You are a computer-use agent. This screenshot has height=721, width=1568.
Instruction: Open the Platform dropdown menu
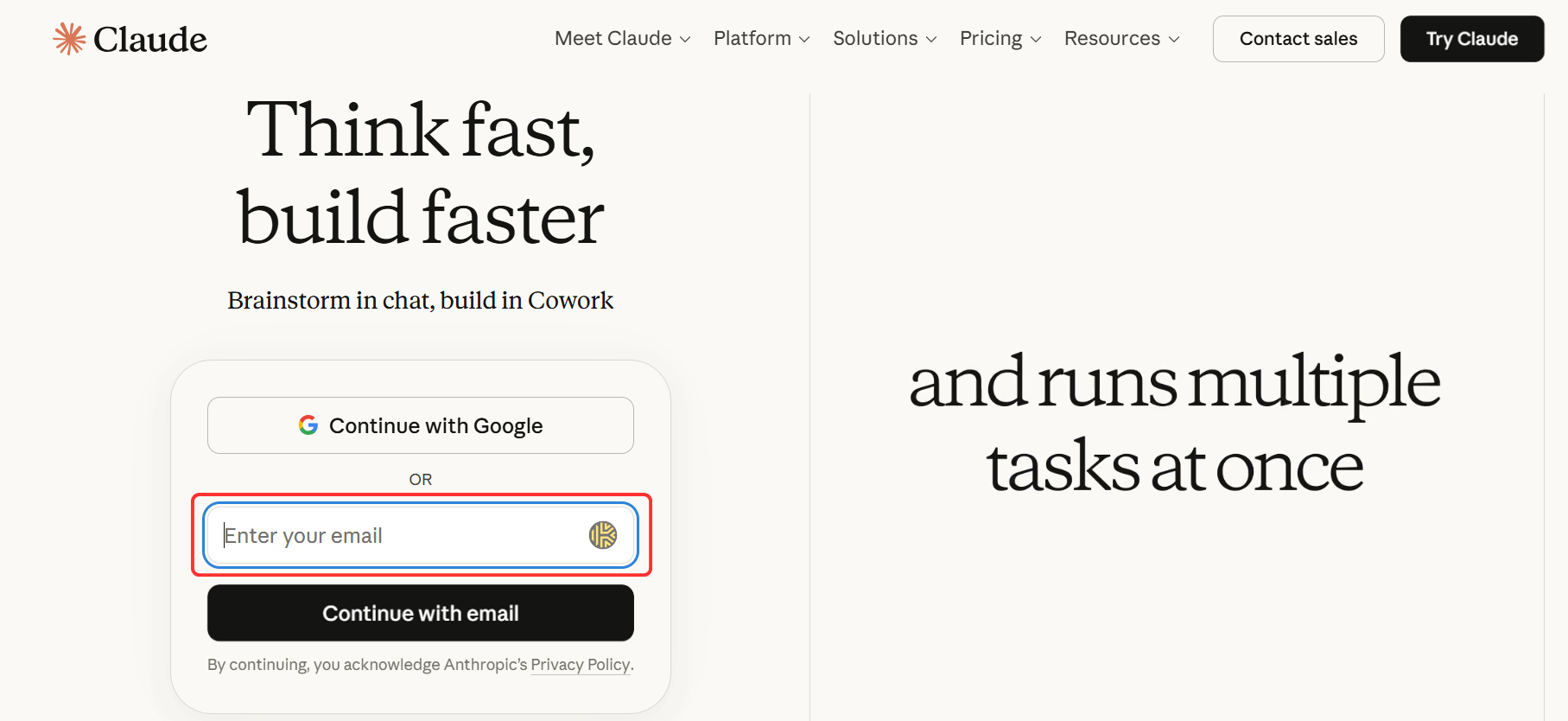point(761,39)
